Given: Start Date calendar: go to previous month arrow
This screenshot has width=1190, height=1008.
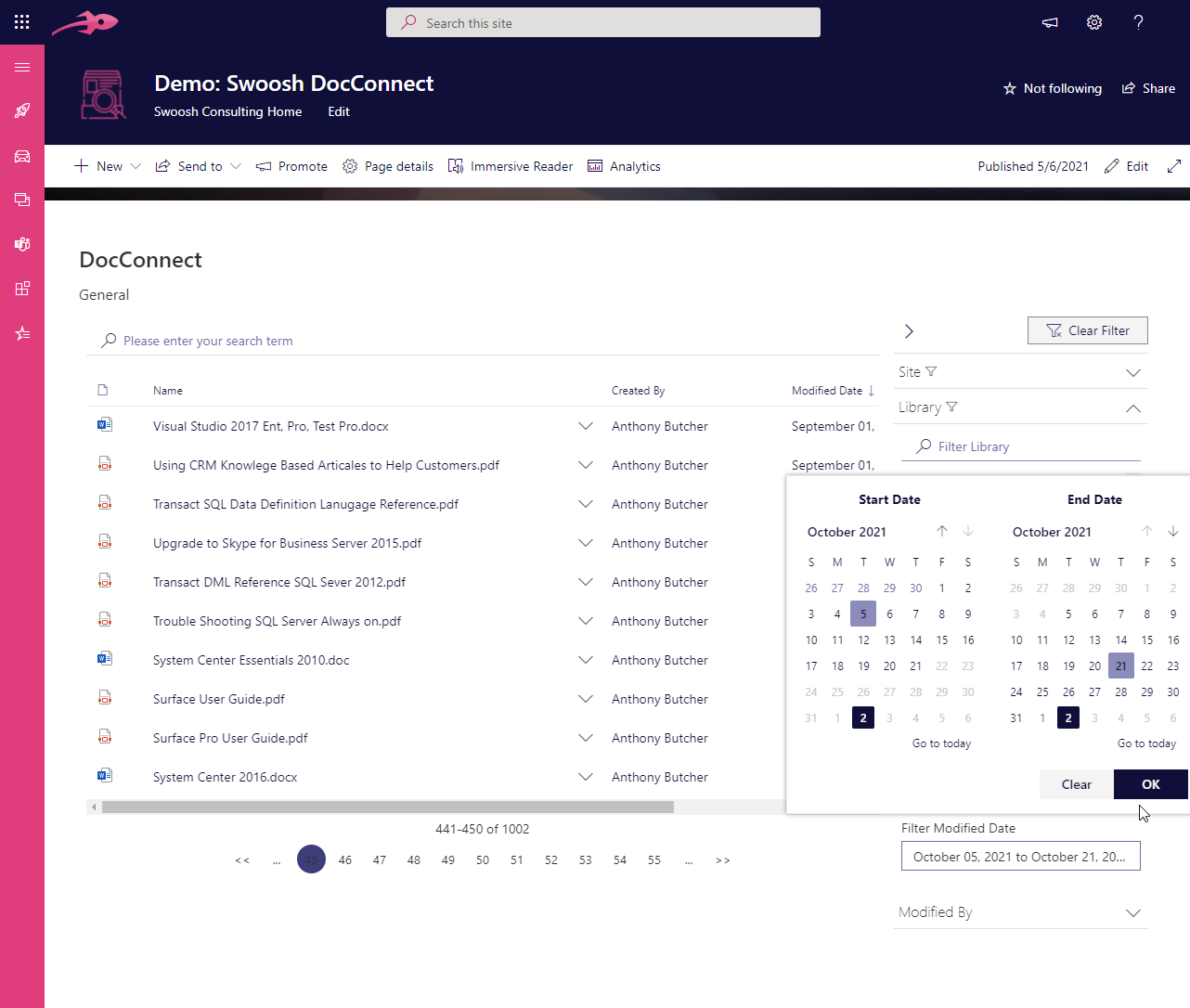Looking at the screenshot, I should pyautogui.click(x=942, y=531).
